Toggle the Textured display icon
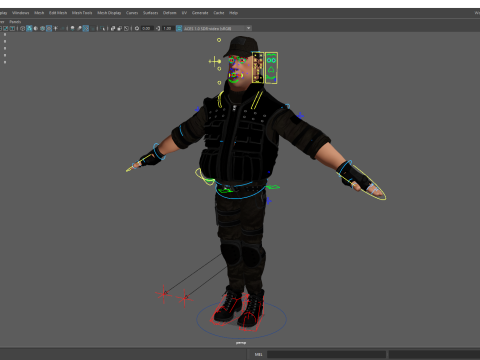480x360 pixels. pos(49,28)
